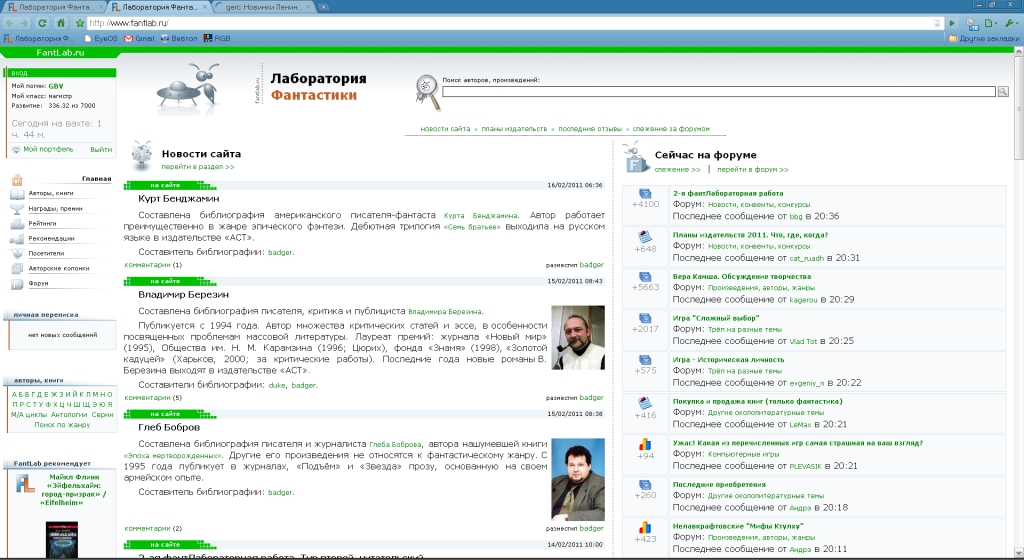Click the Выйти logout link
Viewport: 1024px width, 560px height.
pos(101,149)
